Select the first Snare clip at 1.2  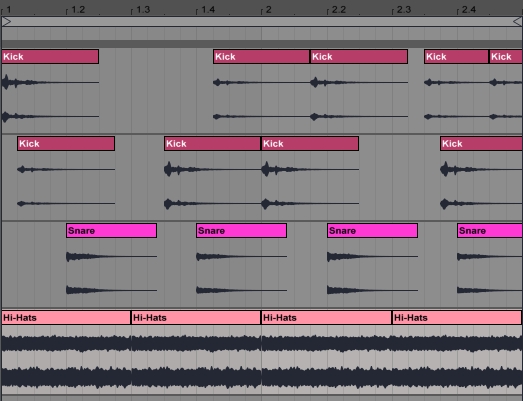pos(111,231)
